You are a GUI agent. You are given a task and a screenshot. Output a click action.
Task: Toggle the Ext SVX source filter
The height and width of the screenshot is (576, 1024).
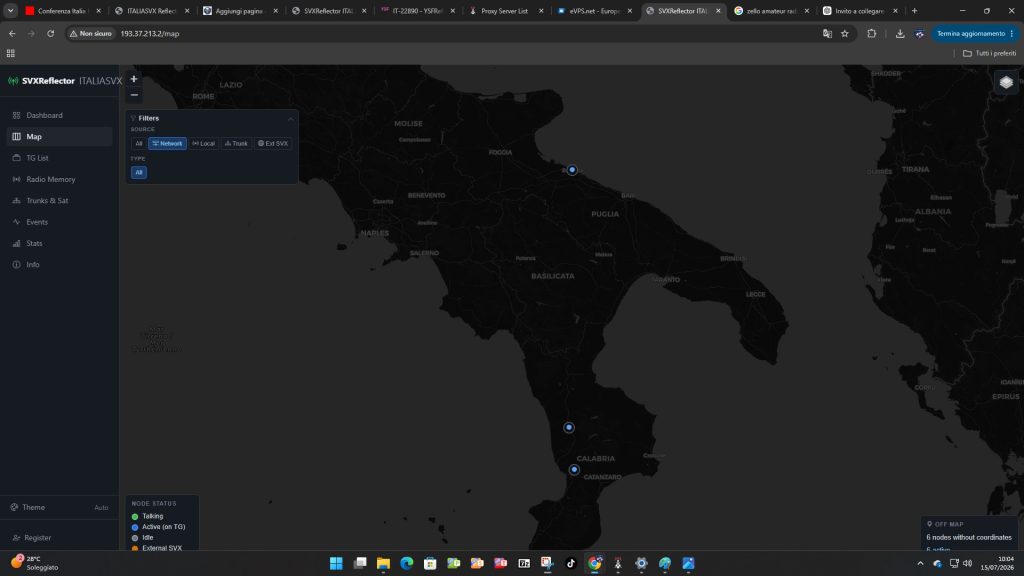[x=273, y=144]
